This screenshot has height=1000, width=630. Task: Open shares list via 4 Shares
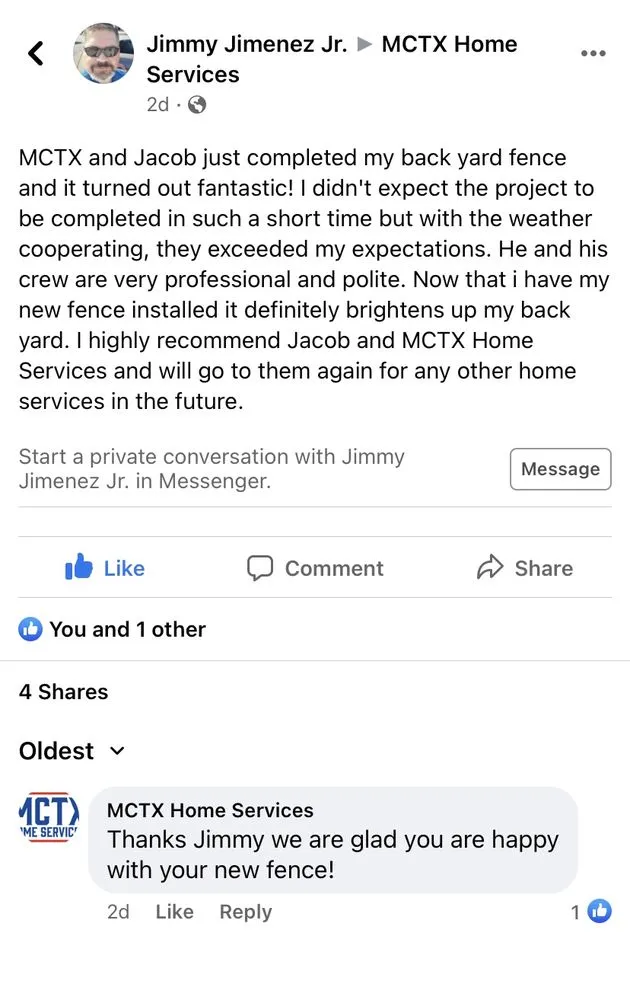(x=63, y=691)
